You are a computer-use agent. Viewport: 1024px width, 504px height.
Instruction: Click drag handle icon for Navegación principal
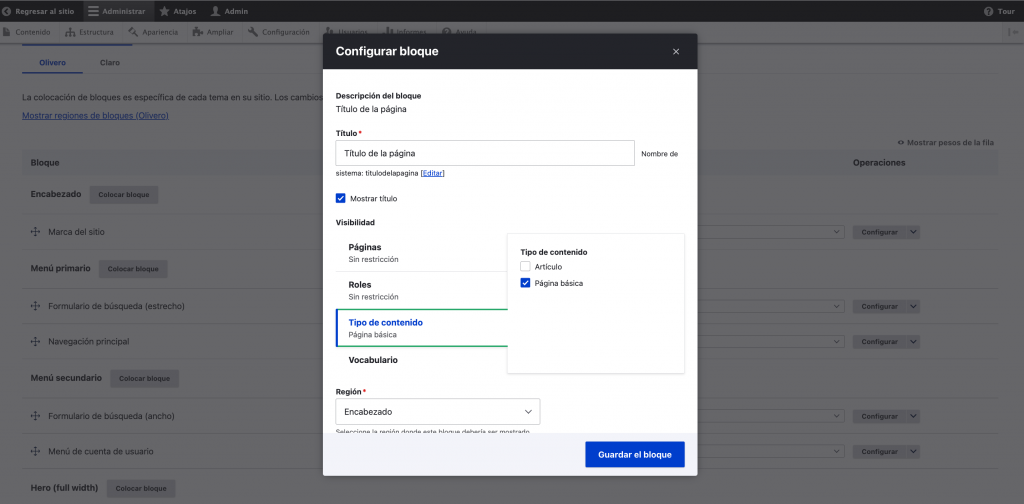click(x=35, y=342)
